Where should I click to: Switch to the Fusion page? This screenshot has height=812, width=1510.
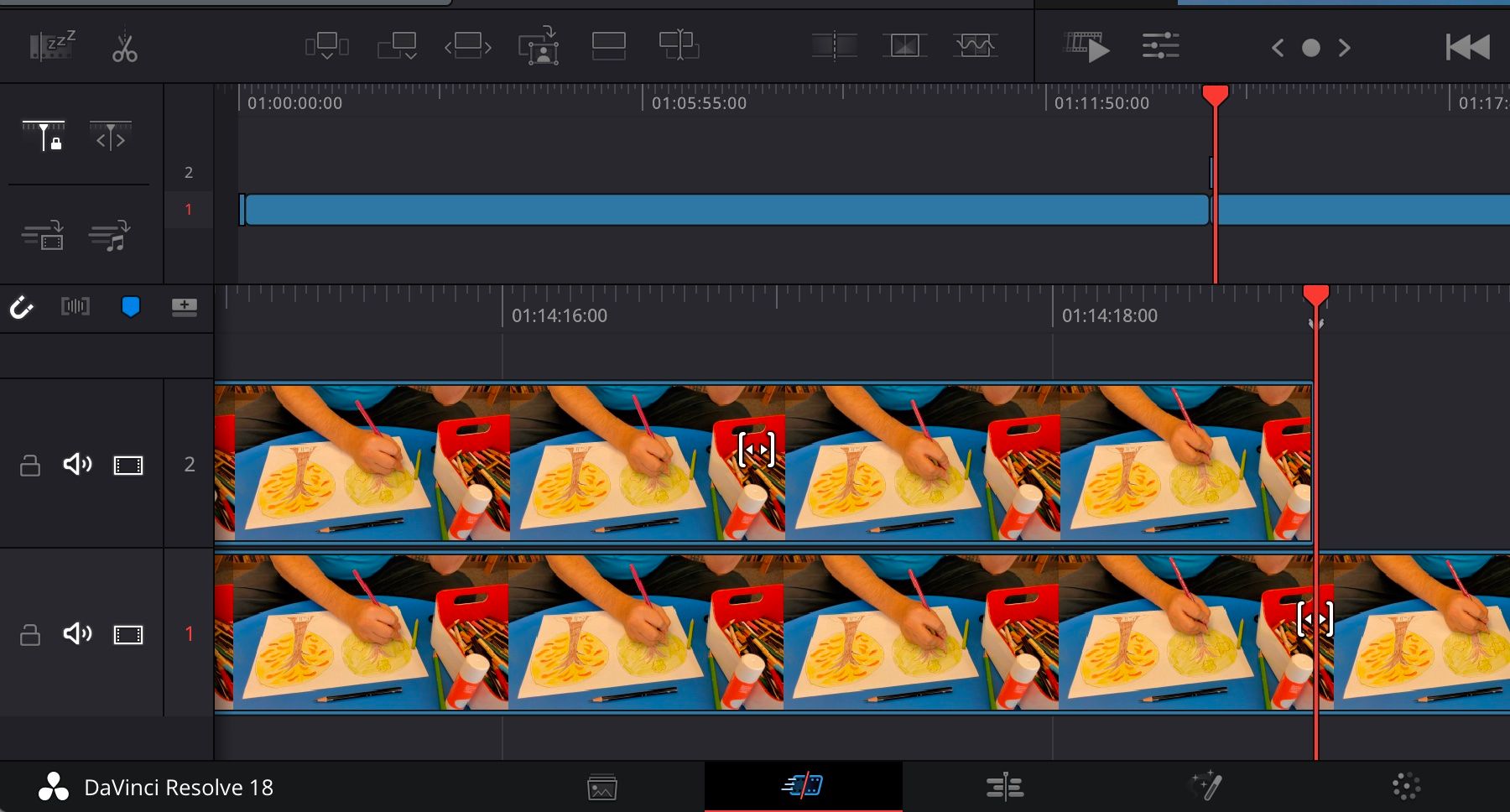pyautogui.click(x=1206, y=786)
